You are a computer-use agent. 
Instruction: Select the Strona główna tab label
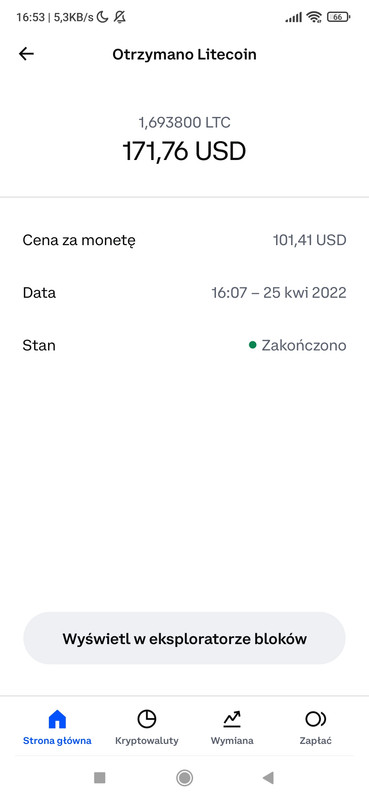point(57,740)
